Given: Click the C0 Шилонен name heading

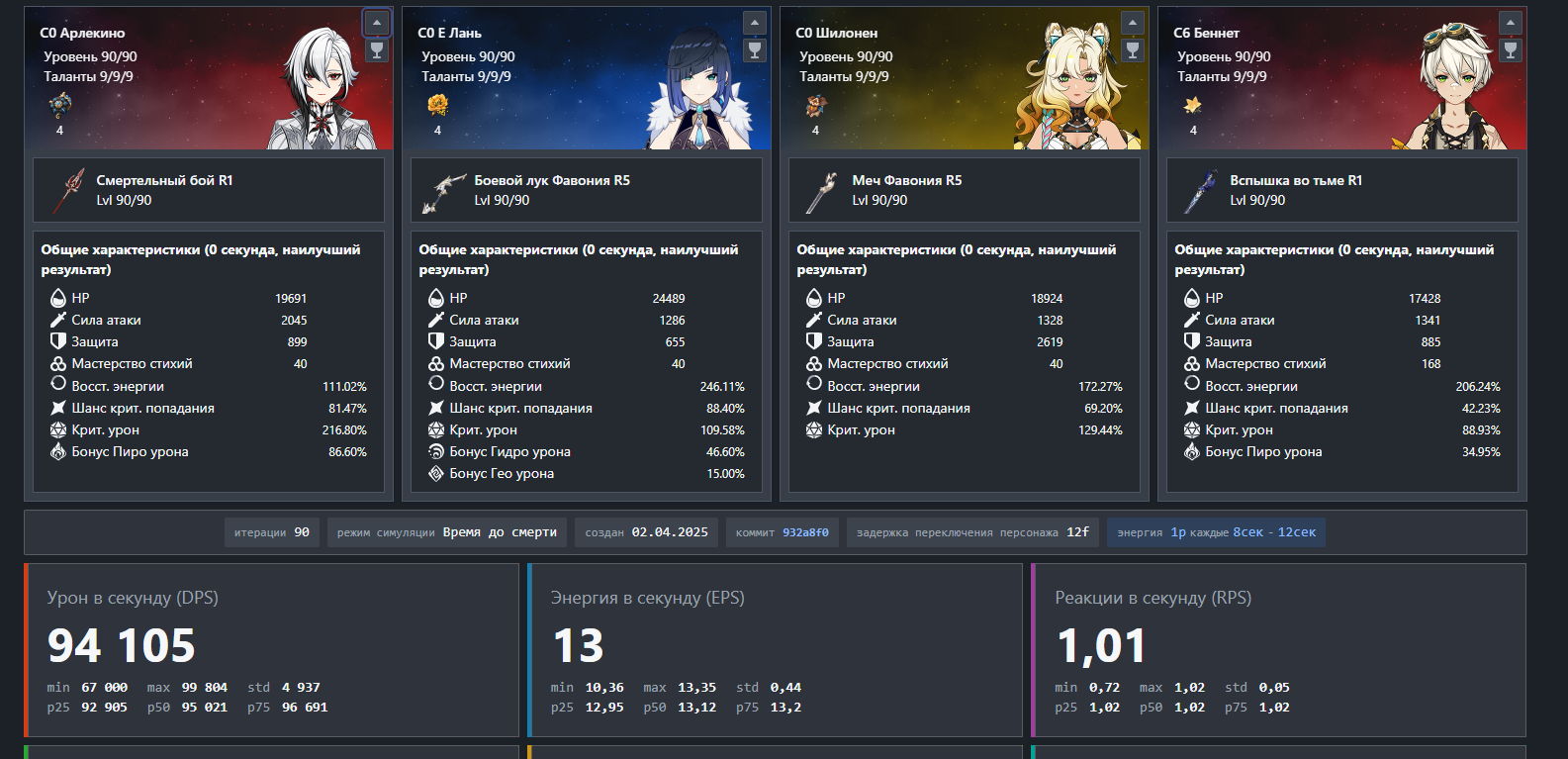Looking at the screenshot, I should click(x=836, y=33).
